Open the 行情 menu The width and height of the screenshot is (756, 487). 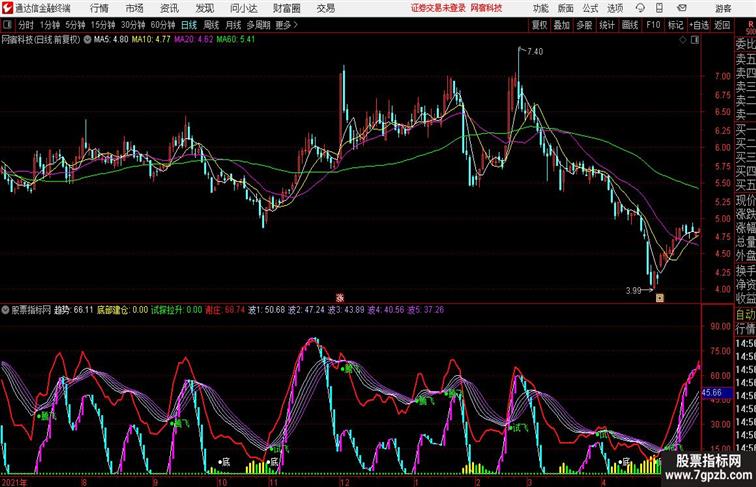99,8
